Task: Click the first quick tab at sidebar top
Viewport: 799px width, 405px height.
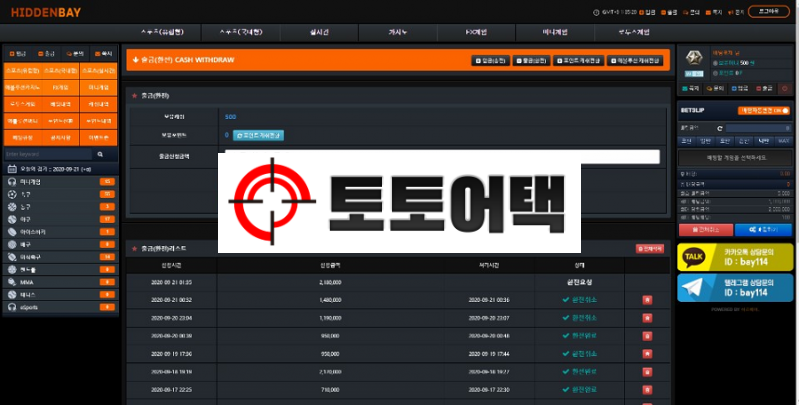Action: [x=18, y=53]
